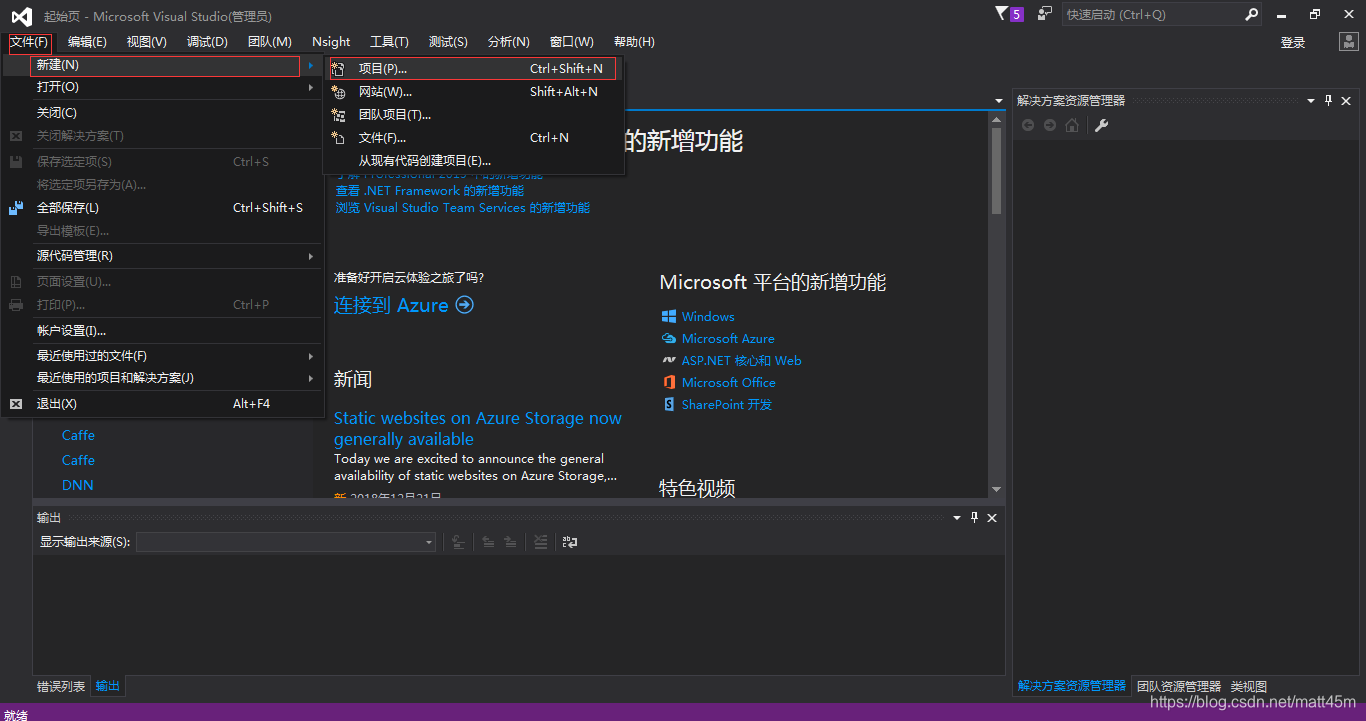
Task: Expand Recent Files (最近使用过的文件) submenu
Action: pyautogui.click(x=164, y=356)
